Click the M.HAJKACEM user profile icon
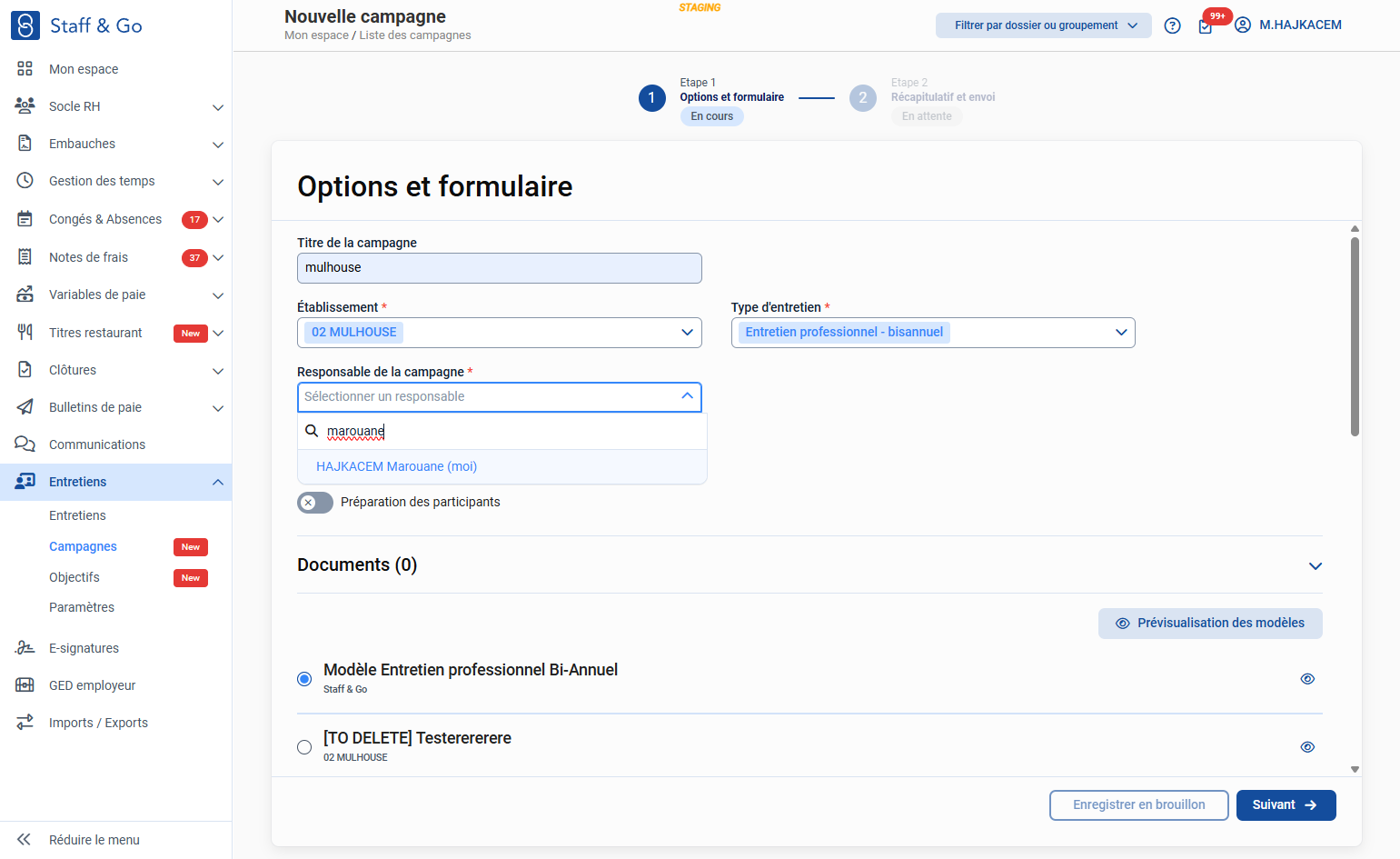This screenshot has width=1400, height=859. coord(1243,25)
